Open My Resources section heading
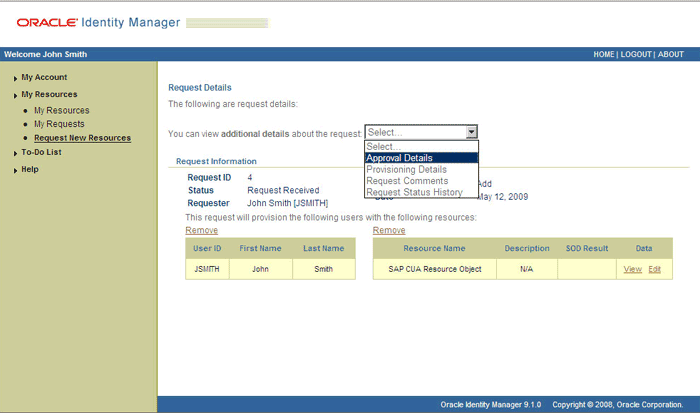 tap(50, 94)
